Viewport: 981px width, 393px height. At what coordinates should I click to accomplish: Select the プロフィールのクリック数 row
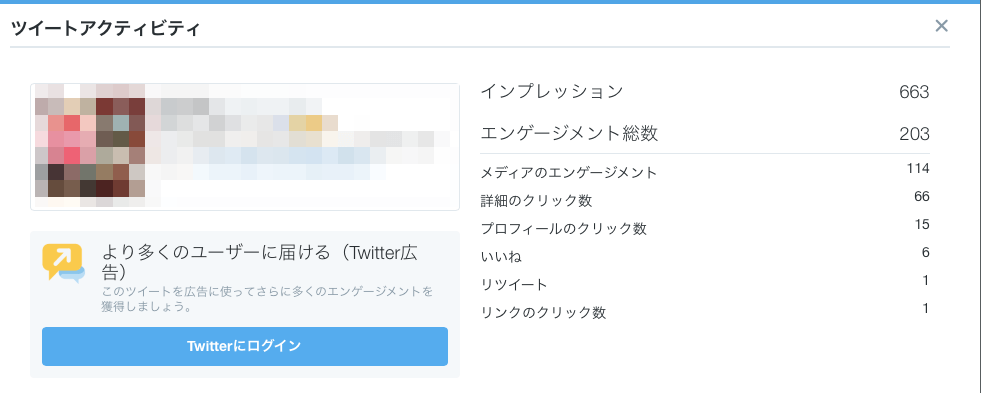[x=705, y=228]
